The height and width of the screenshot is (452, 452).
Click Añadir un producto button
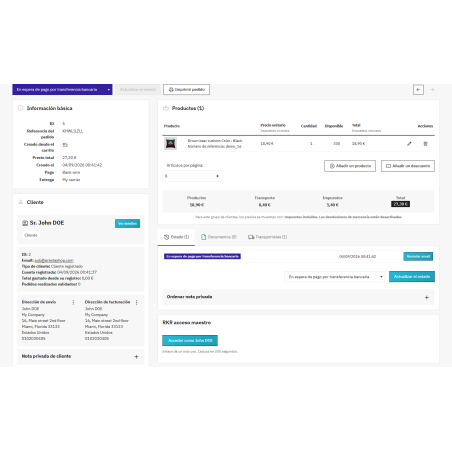[350, 166]
